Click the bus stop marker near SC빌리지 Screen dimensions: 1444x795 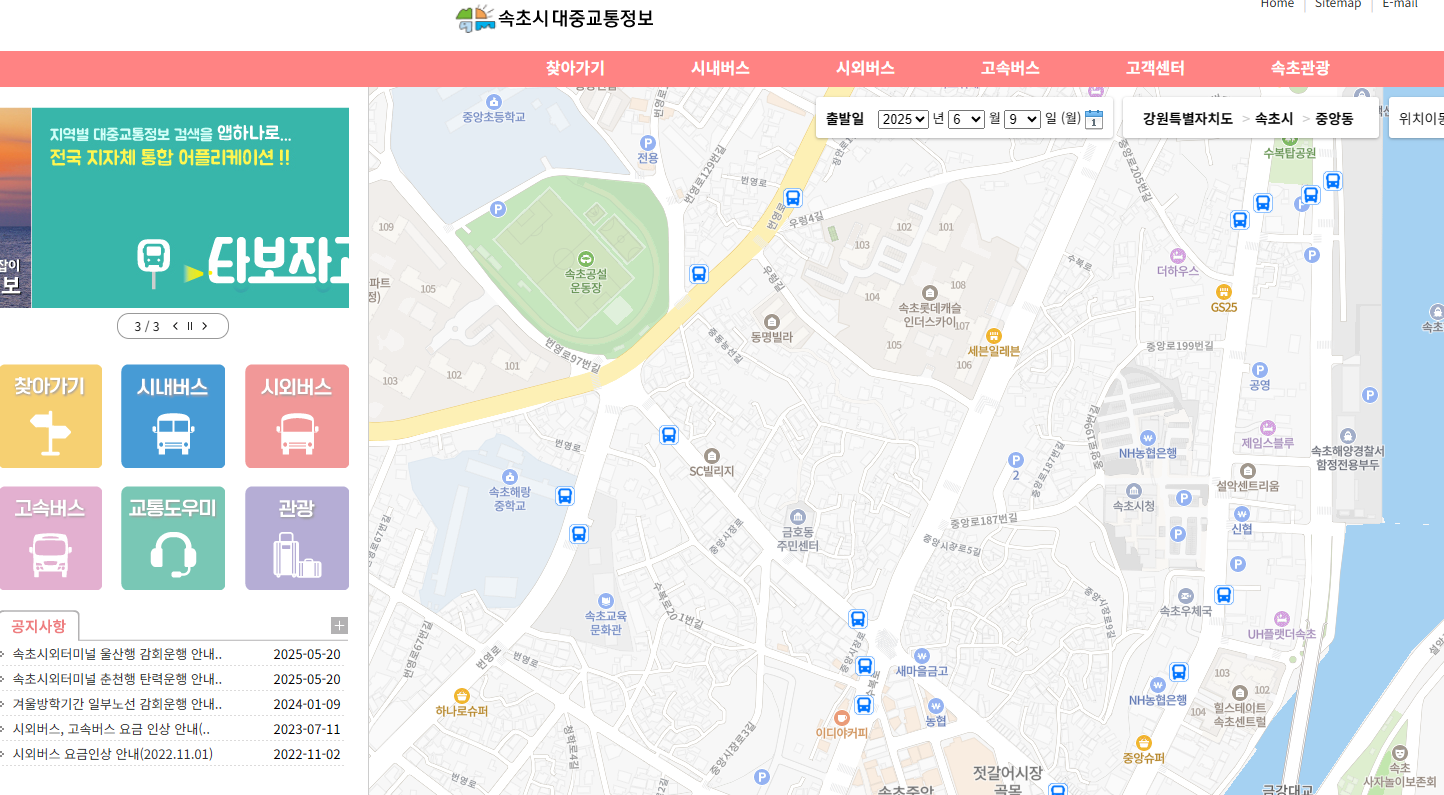[669, 435]
